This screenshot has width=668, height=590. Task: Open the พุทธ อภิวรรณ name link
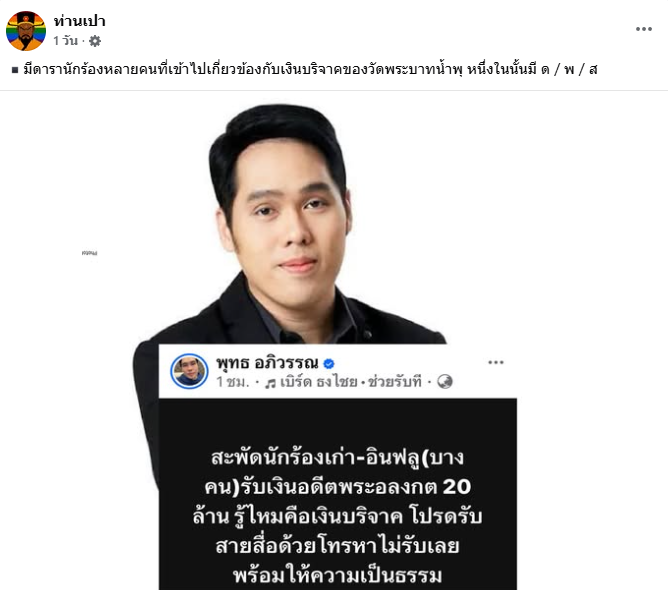point(267,363)
